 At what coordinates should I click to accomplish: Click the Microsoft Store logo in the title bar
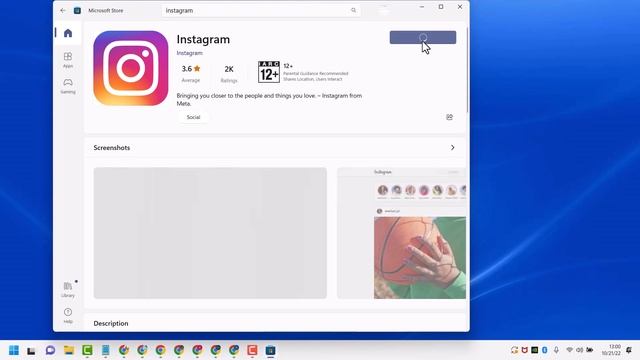[77, 11]
